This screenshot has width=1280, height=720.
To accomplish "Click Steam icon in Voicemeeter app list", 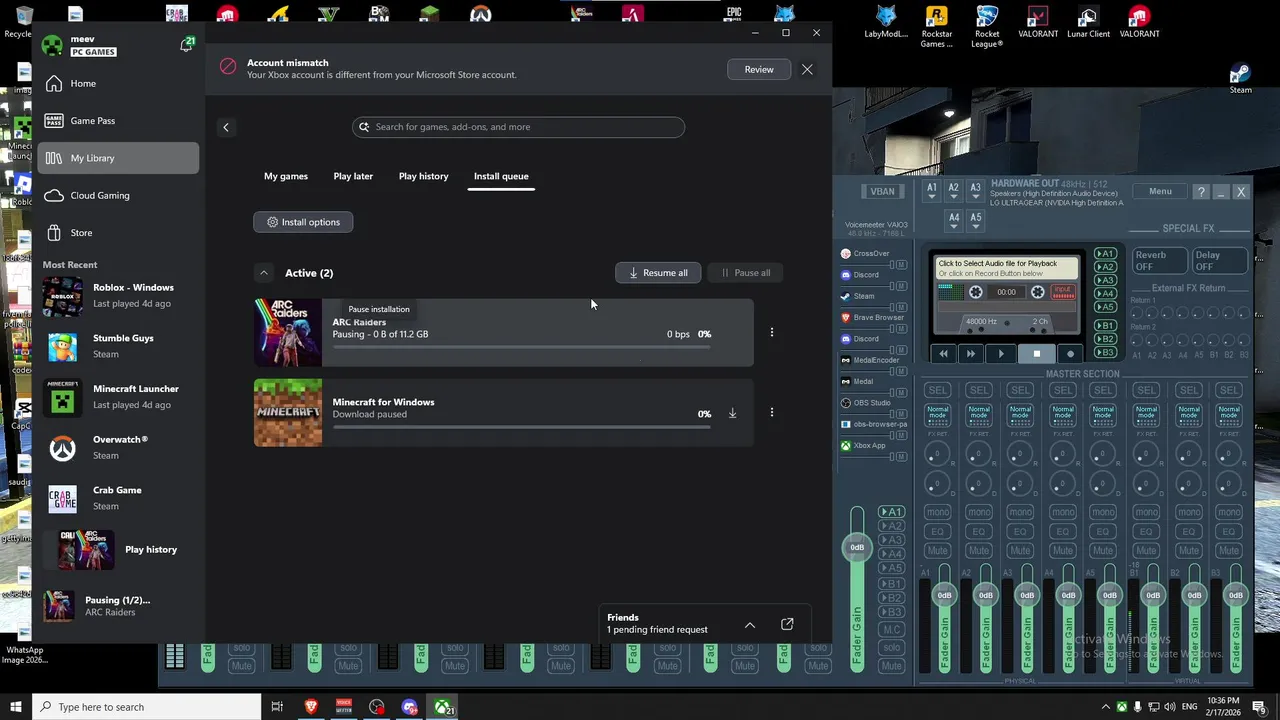I will point(846,296).
